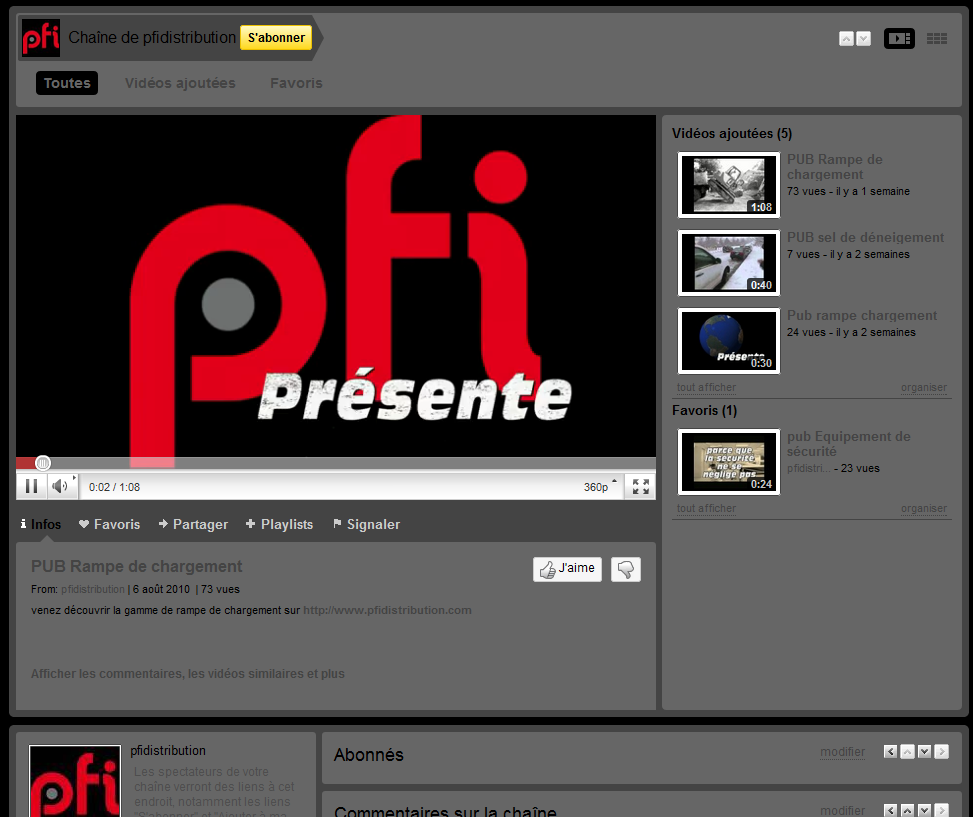Click the PUB Rampe de chargement sidebar title

tap(835, 167)
